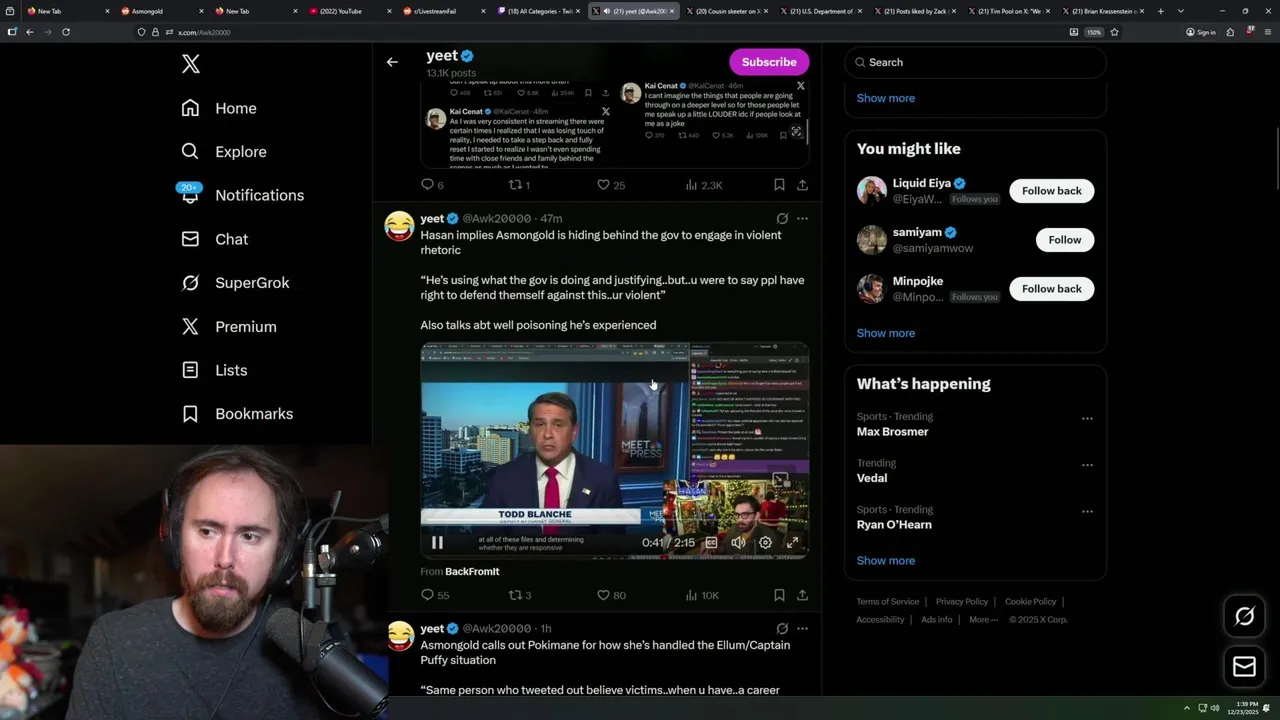Like the tweet with 25 likes
The height and width of the screenshot is (720, 1280).
pyautogui.click(x=611, y=185)
